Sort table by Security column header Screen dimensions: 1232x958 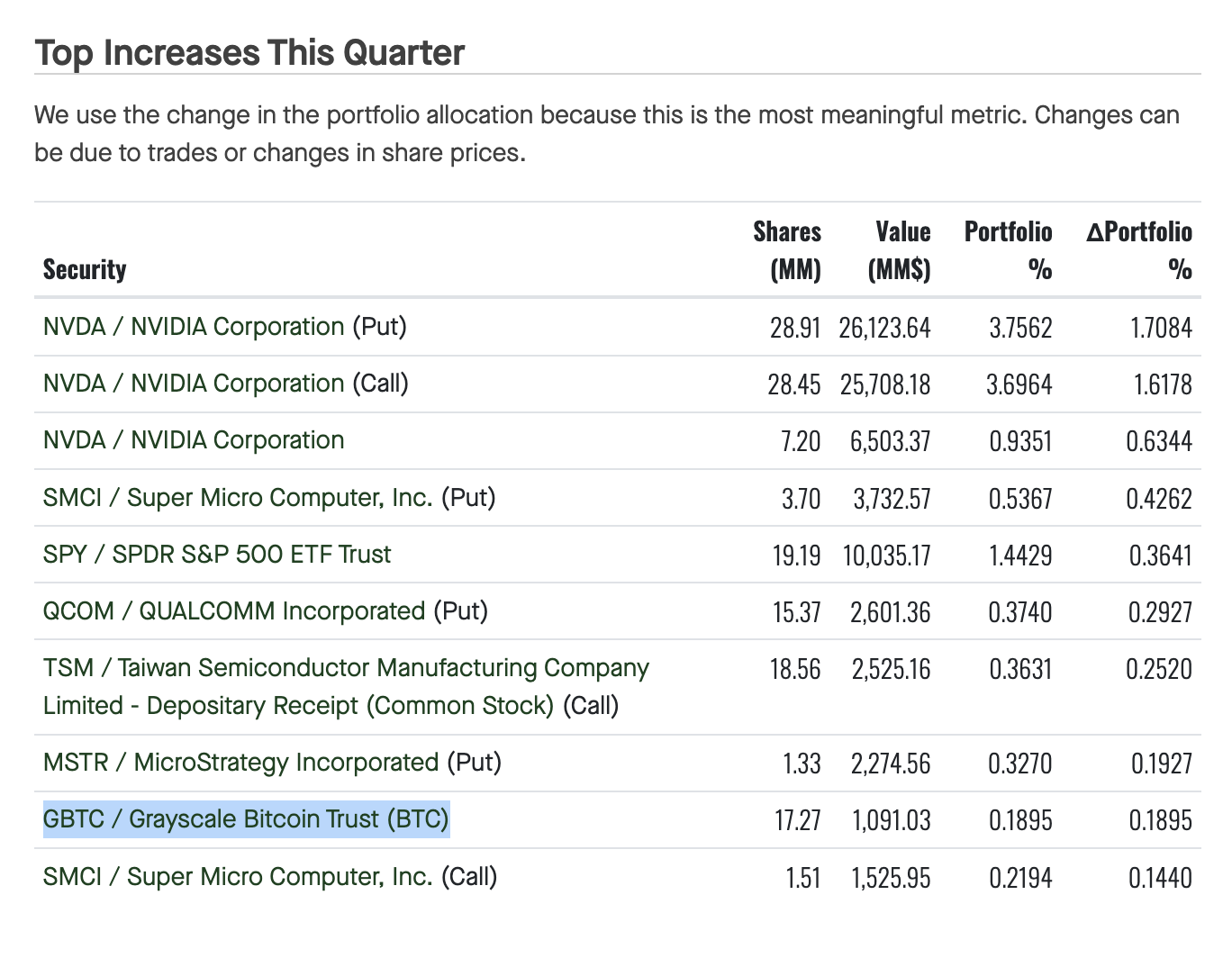pyautogui.click(x=85, y=269)
